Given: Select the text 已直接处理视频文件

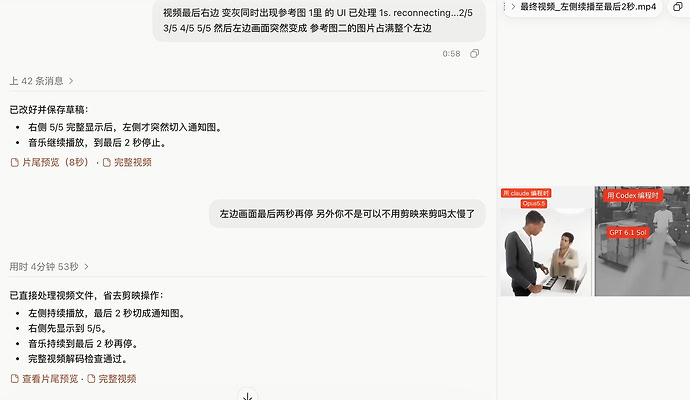Looking at the screenshot, I should click(86, 295).
